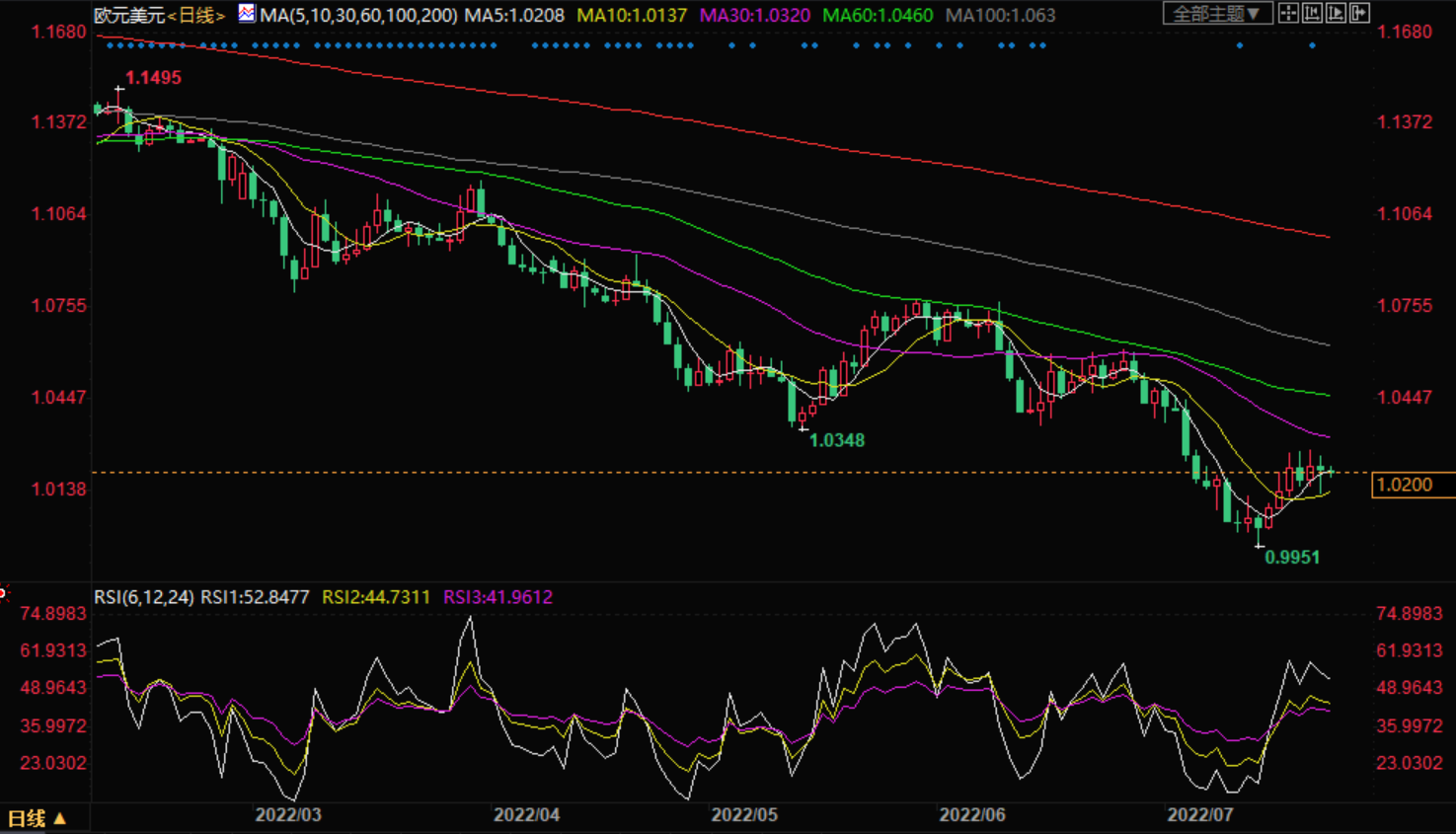The height and width of the screenshot is (834, 1456).
Task: Select the MA(5,10,30,60,100,200) indicator label
Action: tap(358, 15)
